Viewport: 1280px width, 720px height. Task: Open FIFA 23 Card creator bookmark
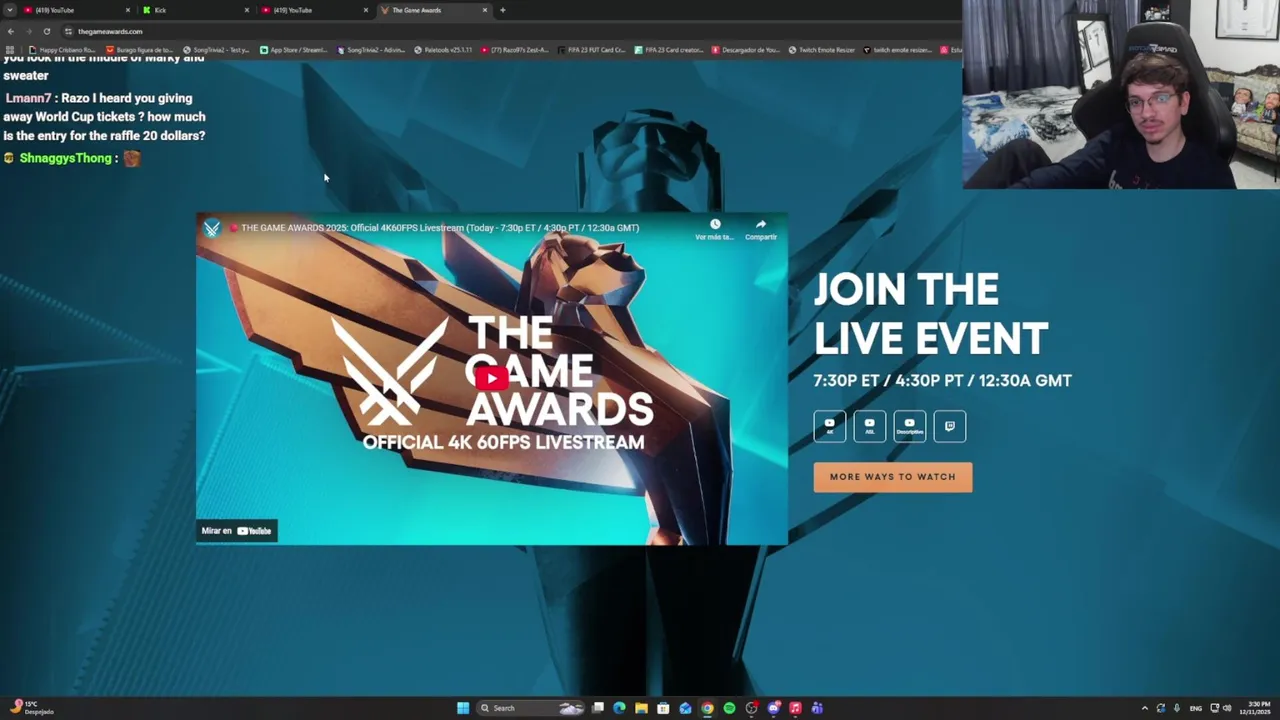[x=669, y=50]
